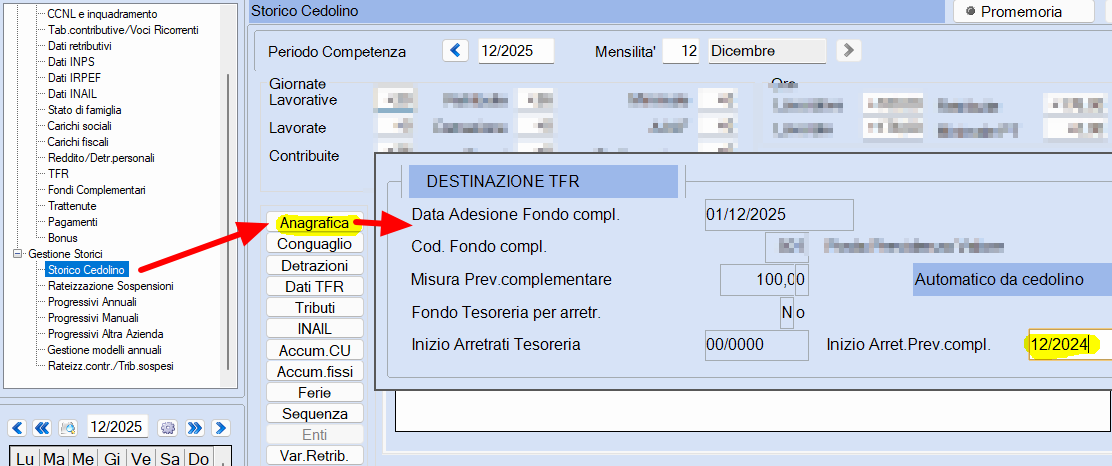
Task: Open the Sequenza section
Action: pyautogui.click(x=315, y=414)
